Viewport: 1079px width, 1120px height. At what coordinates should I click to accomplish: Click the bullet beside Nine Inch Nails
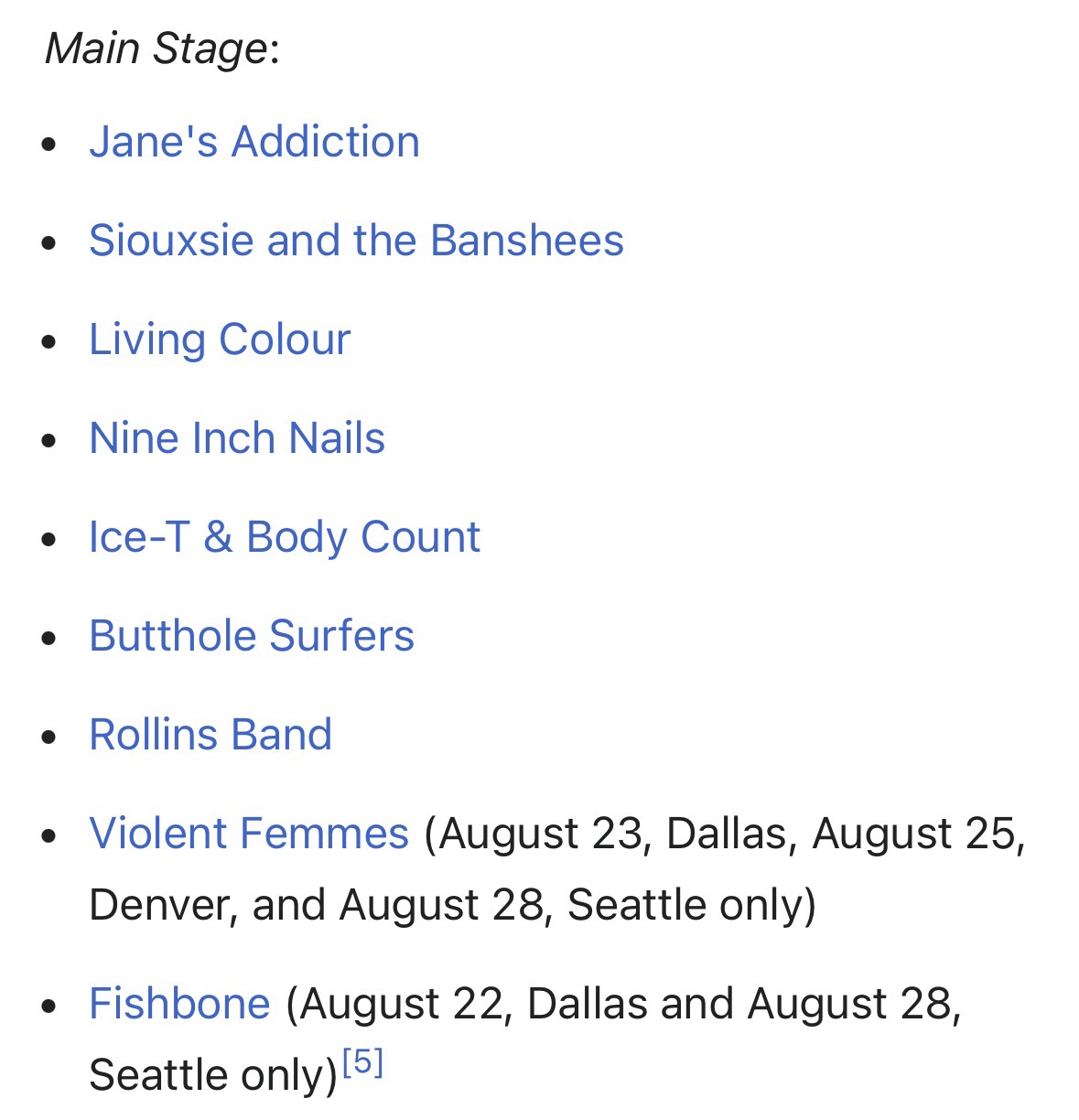(50, 441)
